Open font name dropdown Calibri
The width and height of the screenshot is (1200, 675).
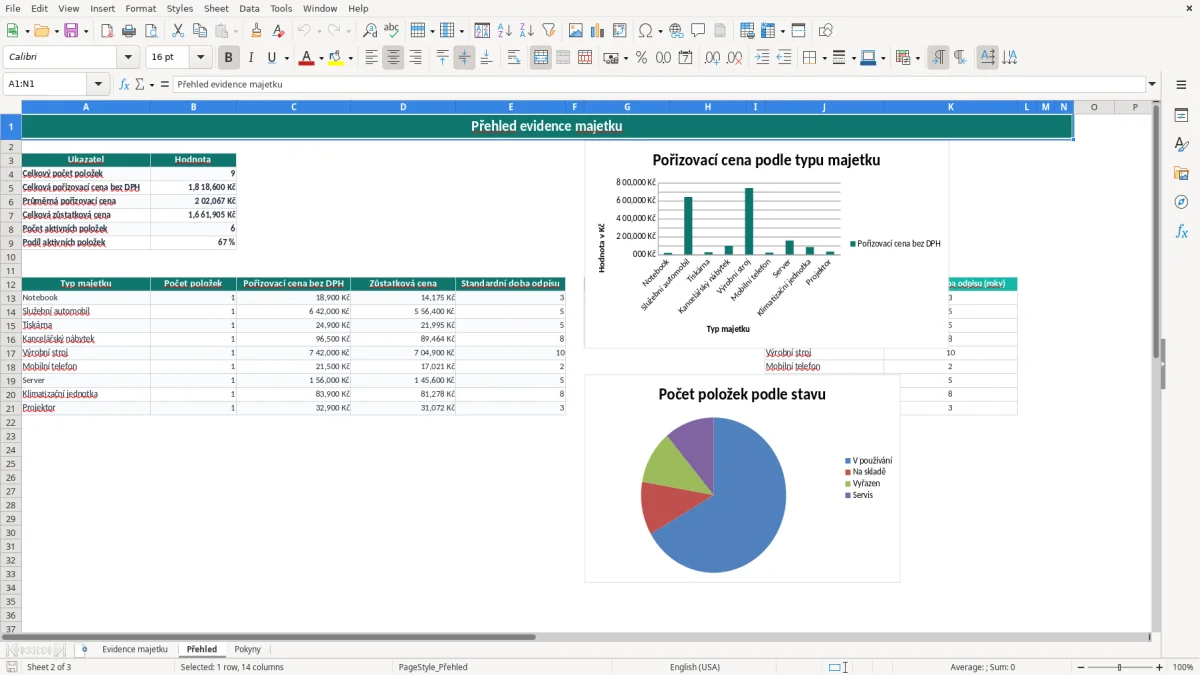pos(128,58)
